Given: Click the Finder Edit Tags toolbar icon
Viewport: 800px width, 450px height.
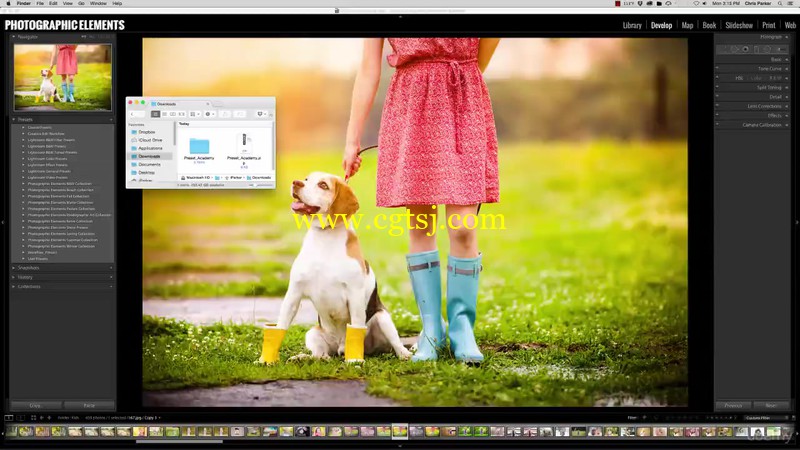Looking at the screenshot, I should tap(240, 114).
